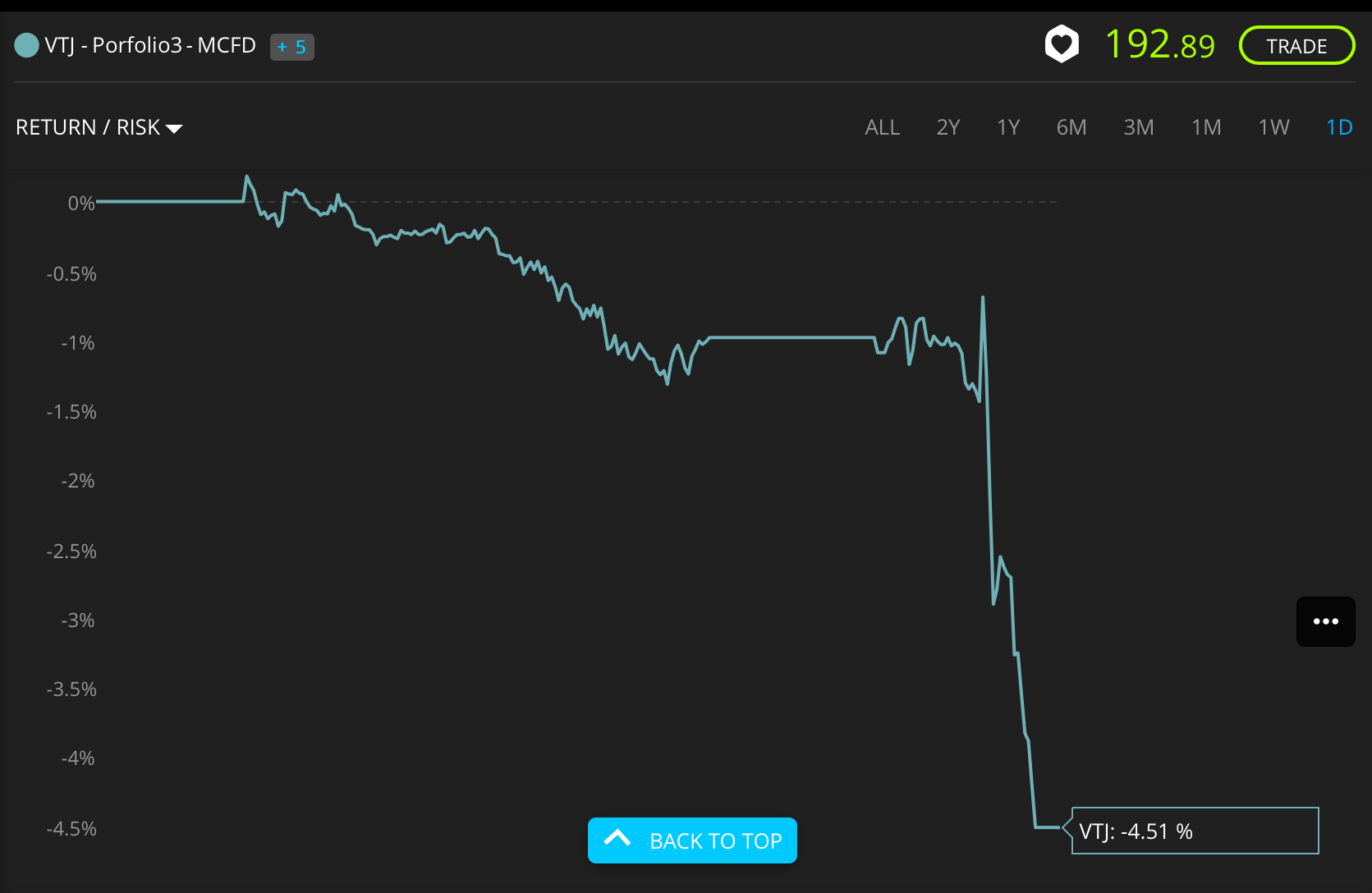This screenshot has height=893, width=1372.
Task: Select the ALL time range
Action: (883, 127)
